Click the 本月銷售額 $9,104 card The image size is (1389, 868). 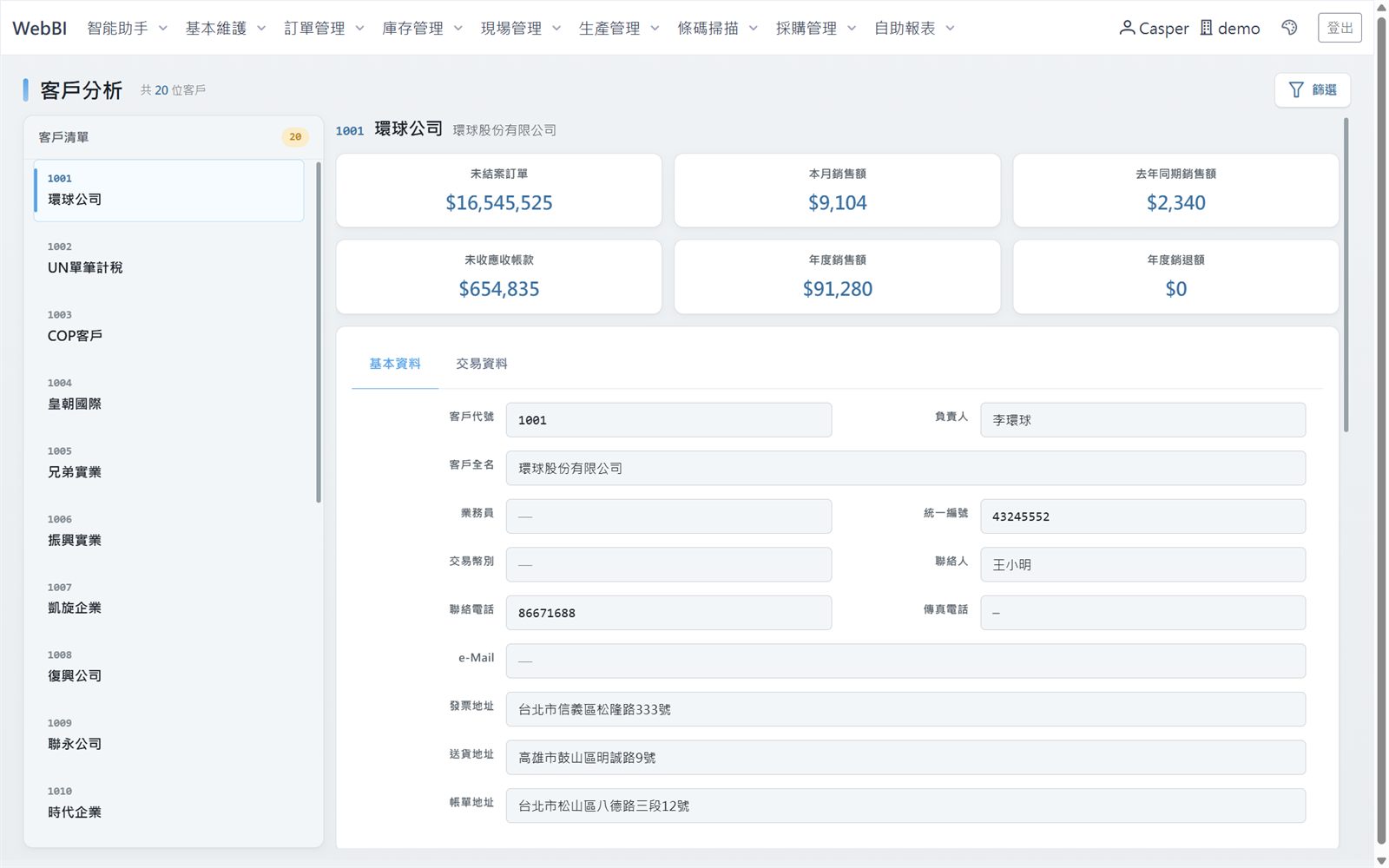point(837,191)
